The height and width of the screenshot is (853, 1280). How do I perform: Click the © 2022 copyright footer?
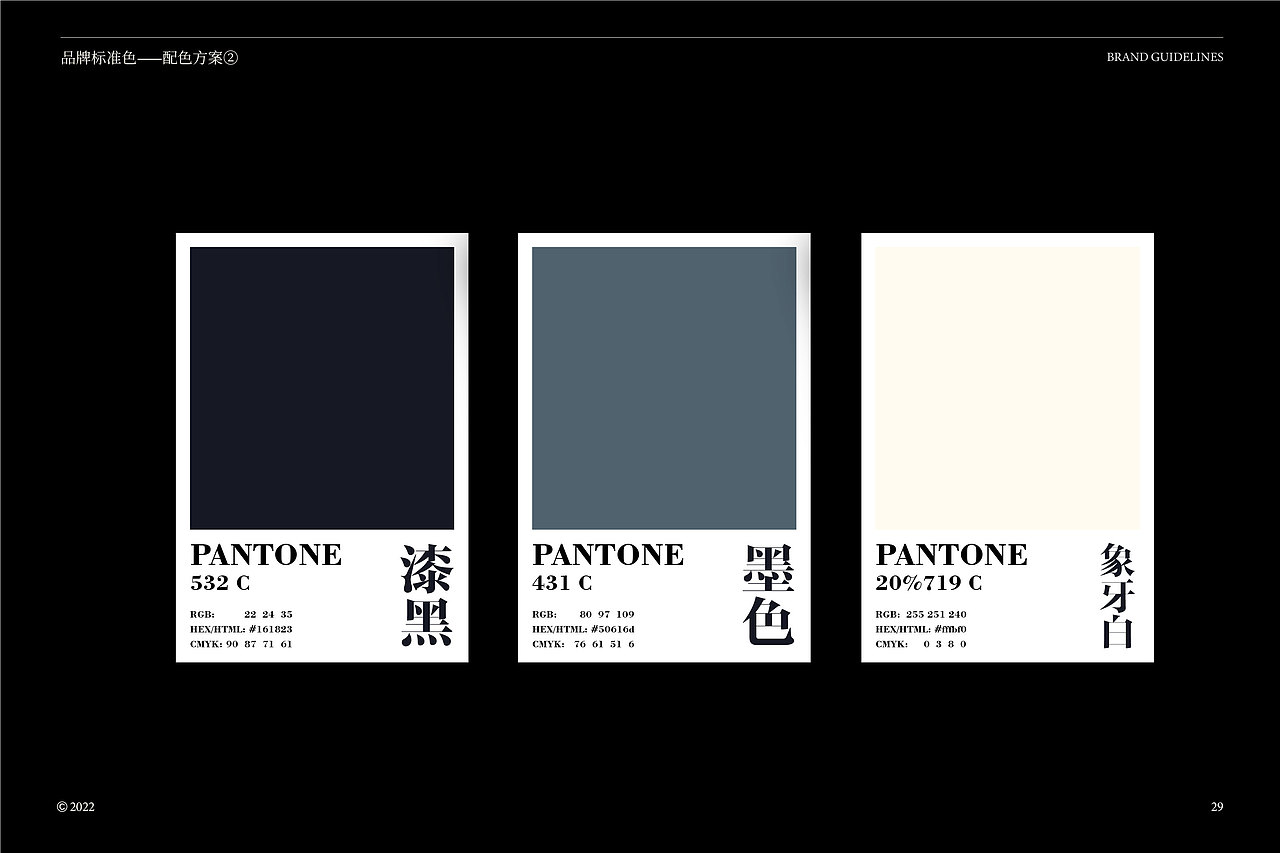76,807
